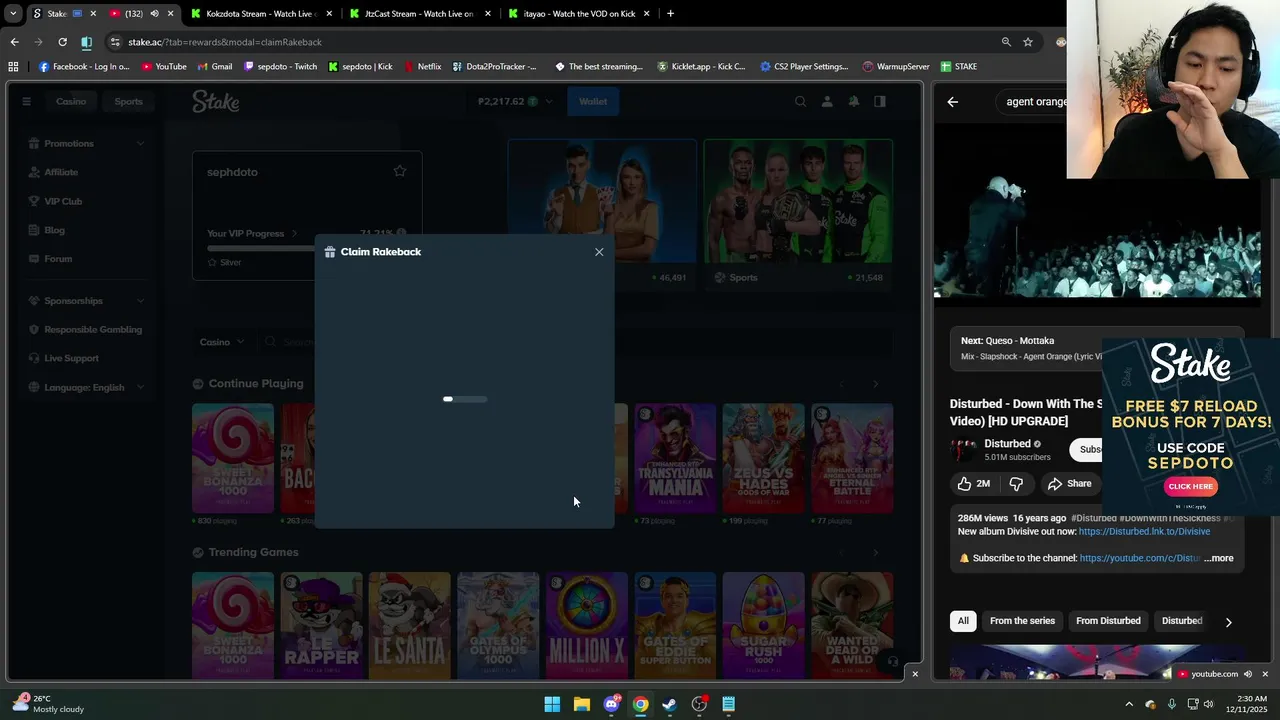Image resolution: width=1280 pixels, height=720 pixels.
Task: Close the youtube.com media popup
Action: click(1265, 674)
